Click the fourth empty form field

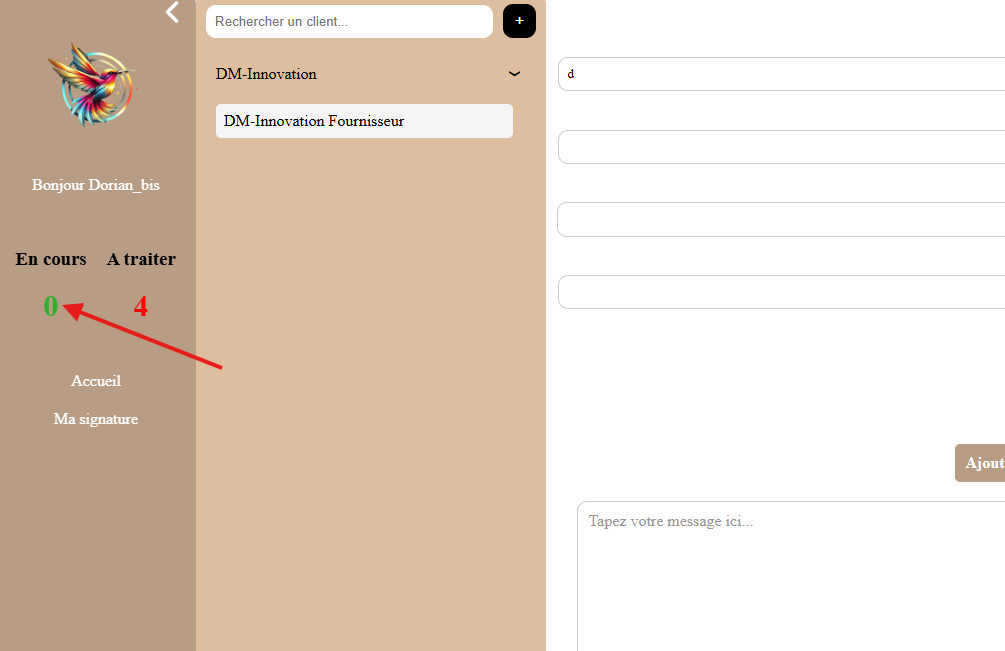[x=780, y=292]
